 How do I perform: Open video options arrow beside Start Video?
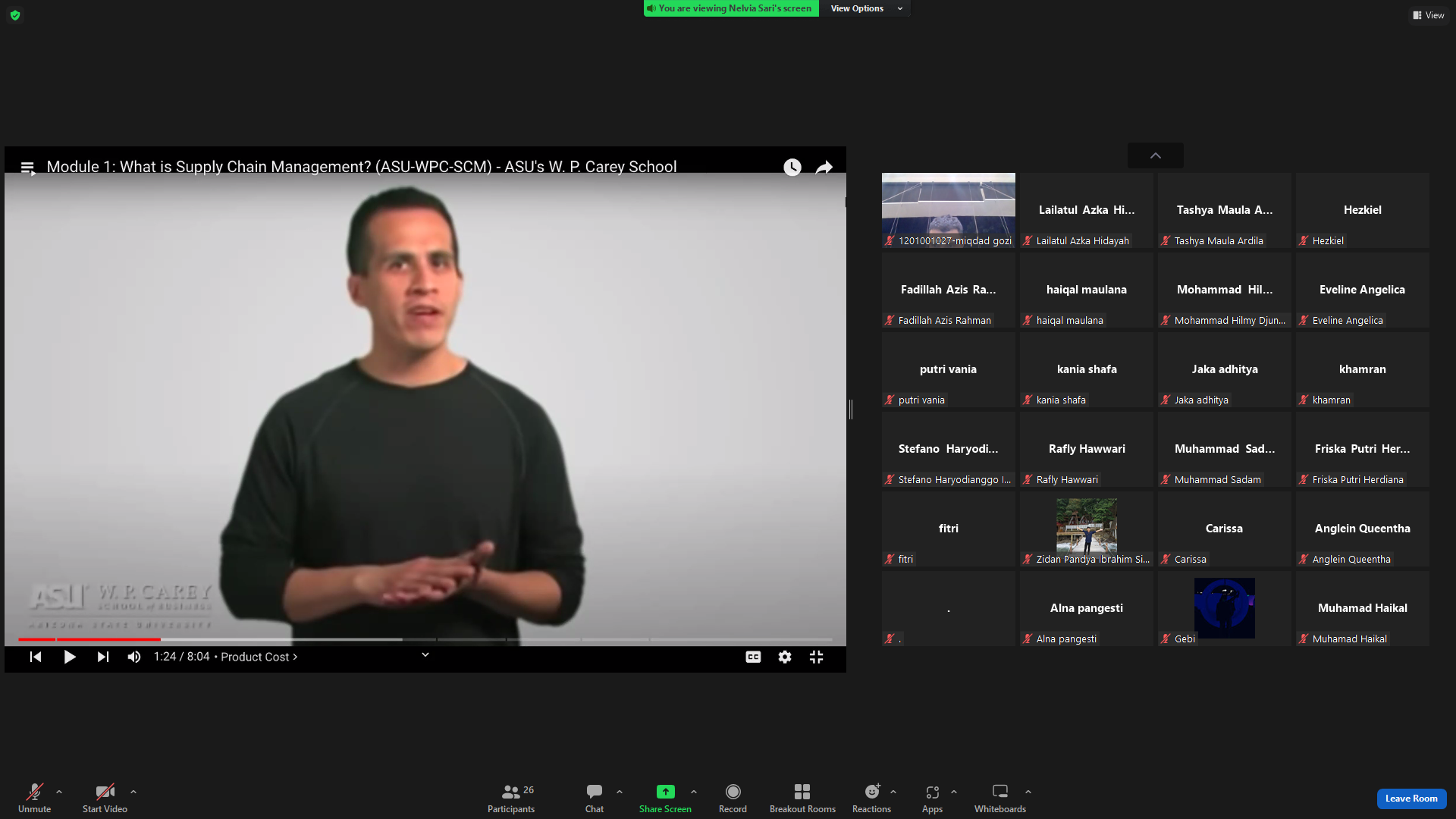coord(133,792)
